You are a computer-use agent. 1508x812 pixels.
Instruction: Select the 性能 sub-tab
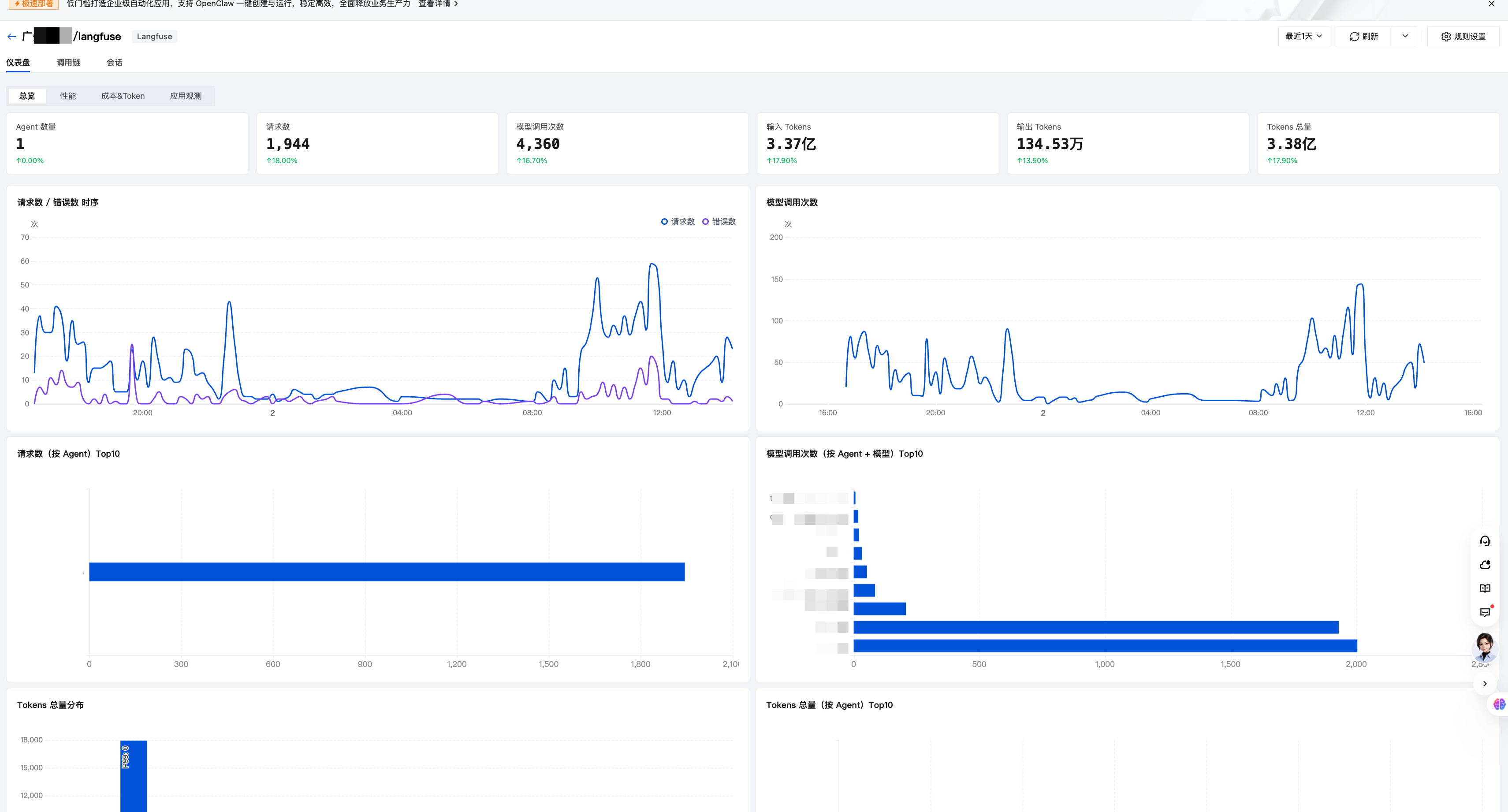tap(68, 96)
